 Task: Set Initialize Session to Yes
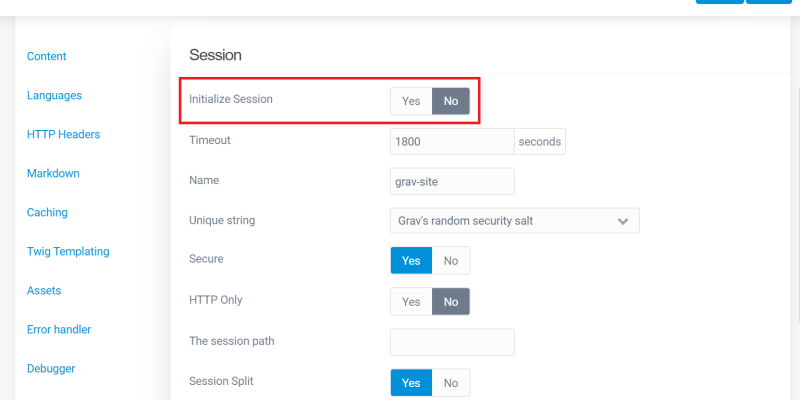tap(411, 101)
